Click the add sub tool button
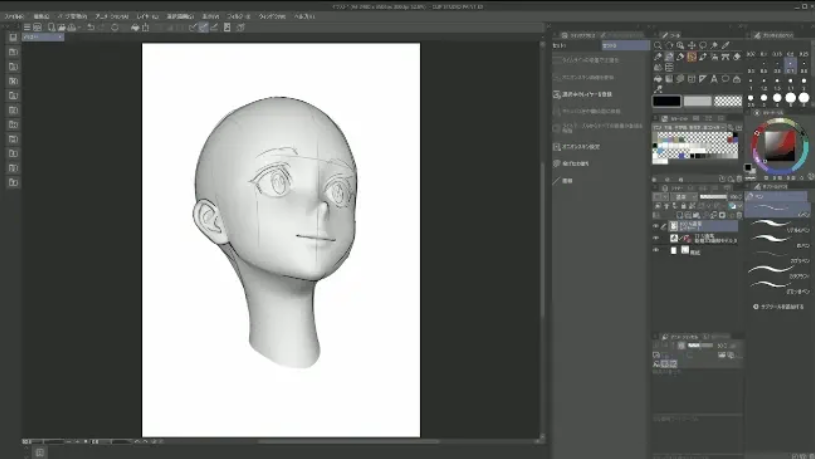815x459 pixels. (x=778, y=307)
